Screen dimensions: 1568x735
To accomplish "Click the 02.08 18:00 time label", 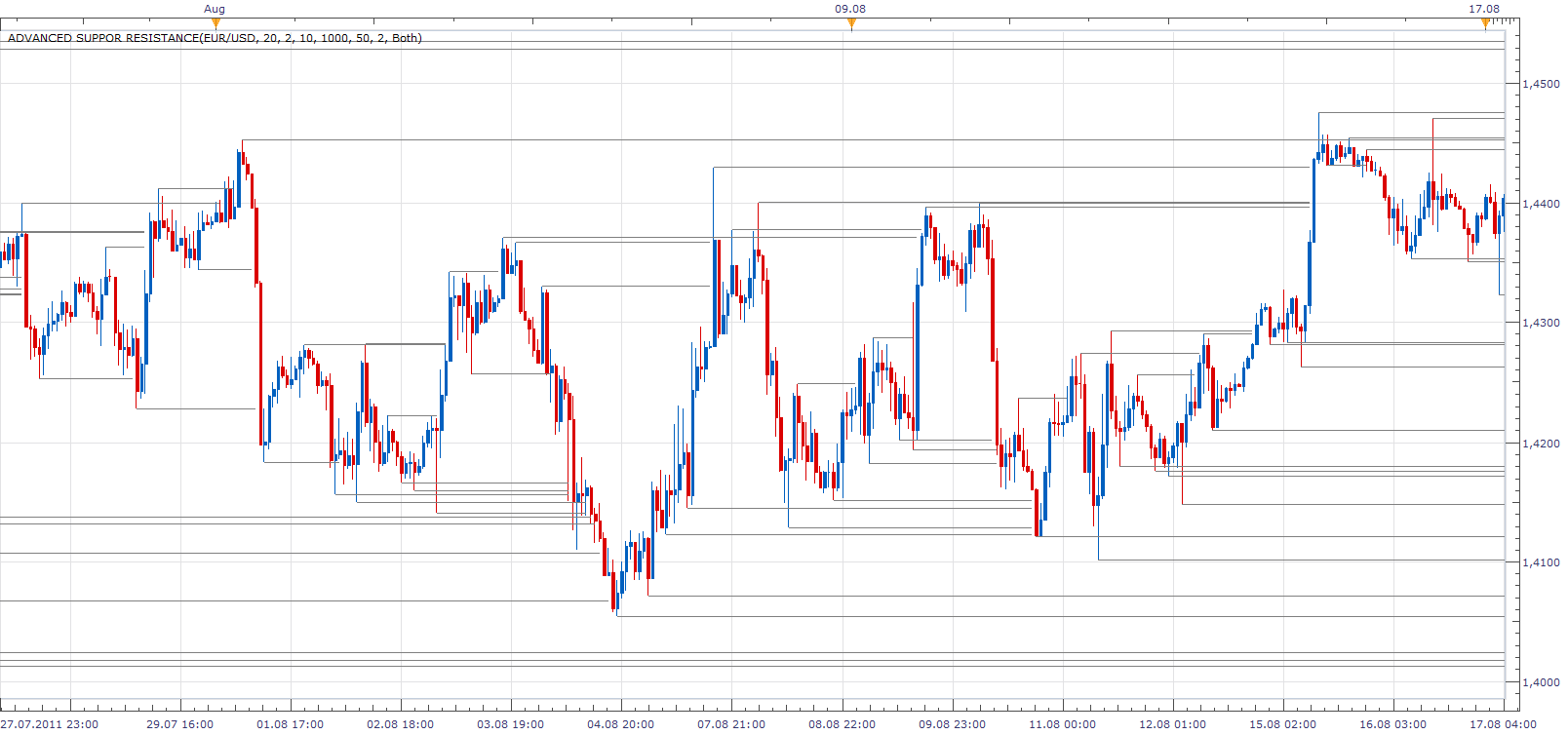I will pyautogui.click(x=401, y=724).
